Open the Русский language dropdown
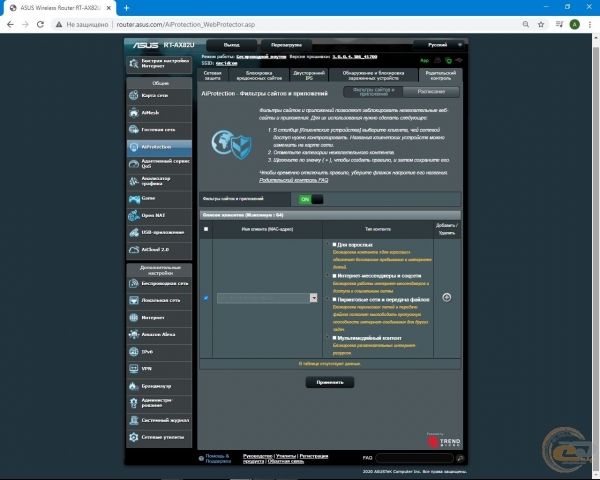Viewport: 600px width, 480px height. [439, 45]
